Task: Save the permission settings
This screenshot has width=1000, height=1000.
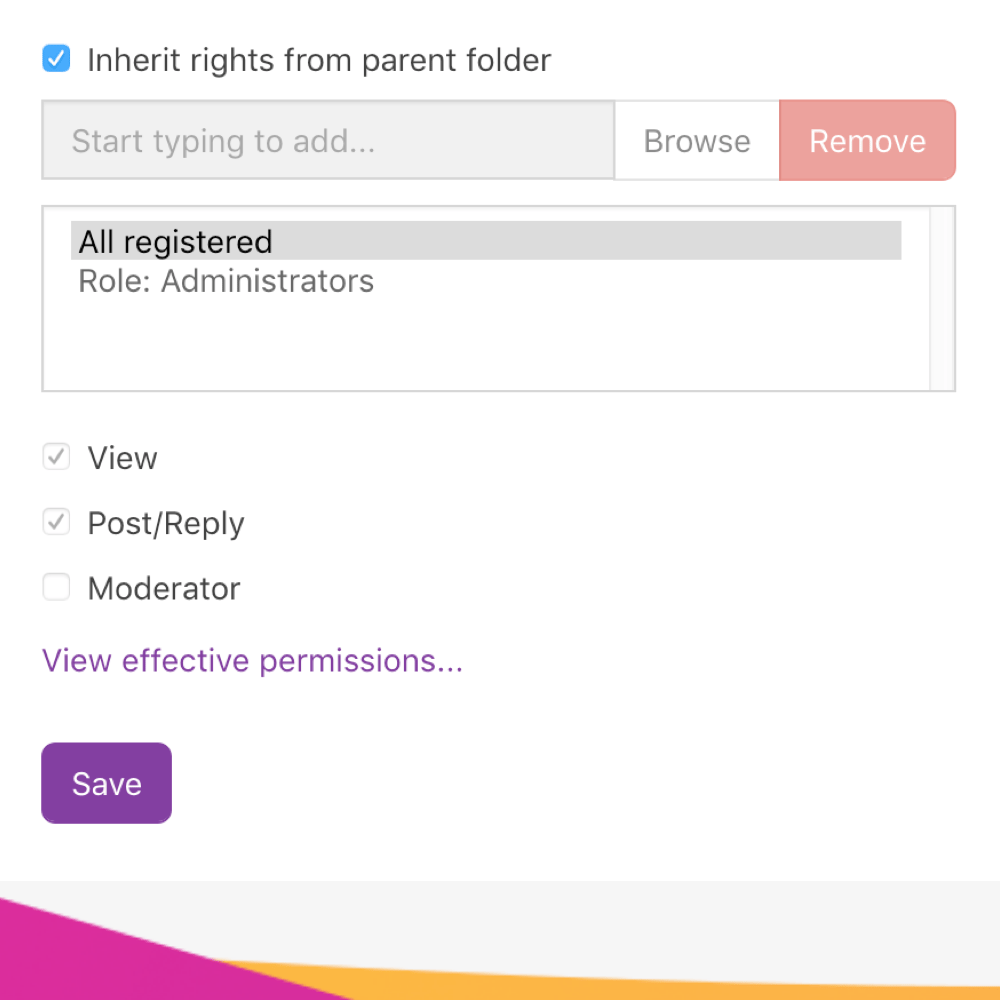Action: (x=106, y=783)
